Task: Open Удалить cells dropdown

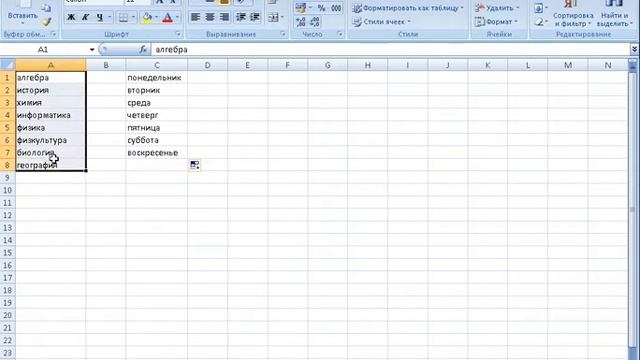Action: pos(497,8)
